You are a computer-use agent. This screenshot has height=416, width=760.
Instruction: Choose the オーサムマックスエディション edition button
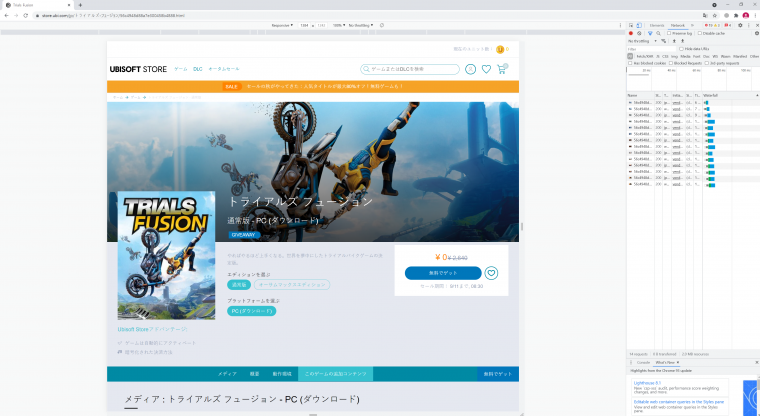[x=292, y=285]
